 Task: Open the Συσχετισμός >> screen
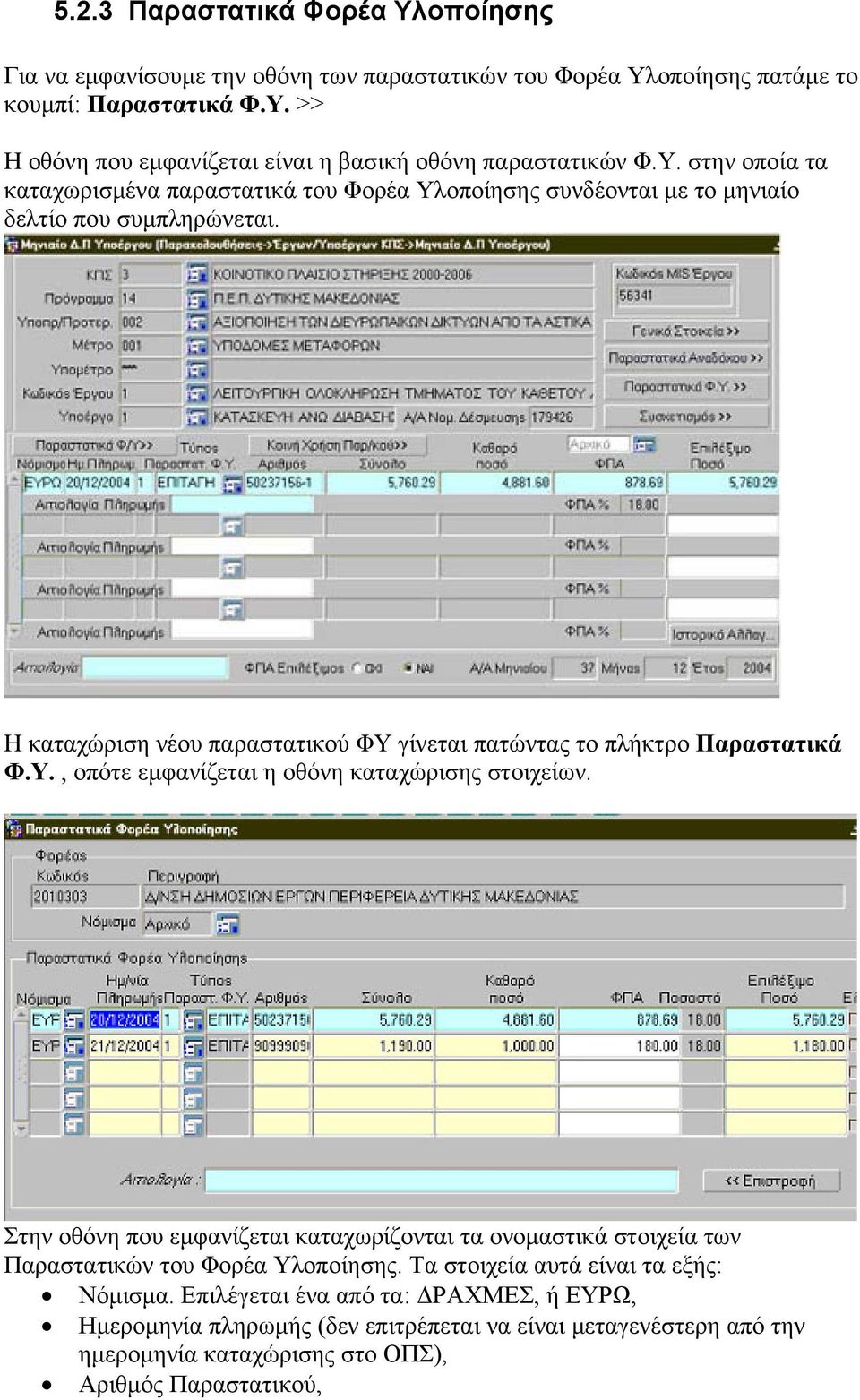[x=686, y=417]
